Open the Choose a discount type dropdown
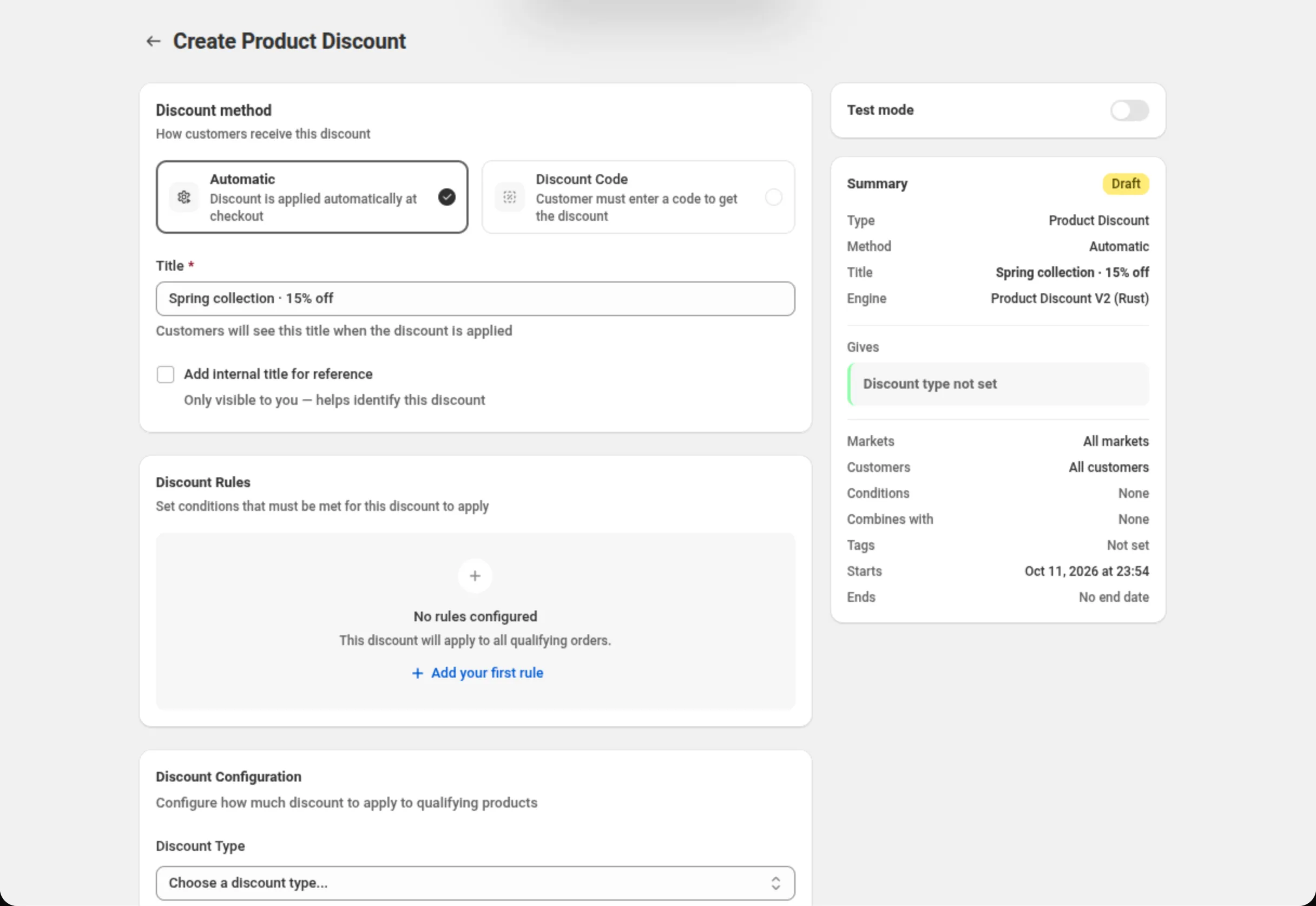The height and width of the screenshot is (906, 1316). 475,883
